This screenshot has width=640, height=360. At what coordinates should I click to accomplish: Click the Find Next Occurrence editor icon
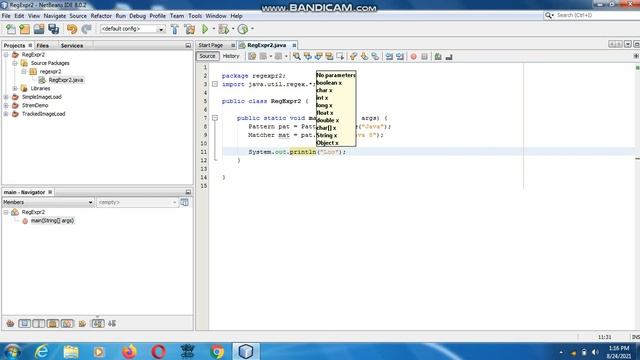[x=318, y=56]
